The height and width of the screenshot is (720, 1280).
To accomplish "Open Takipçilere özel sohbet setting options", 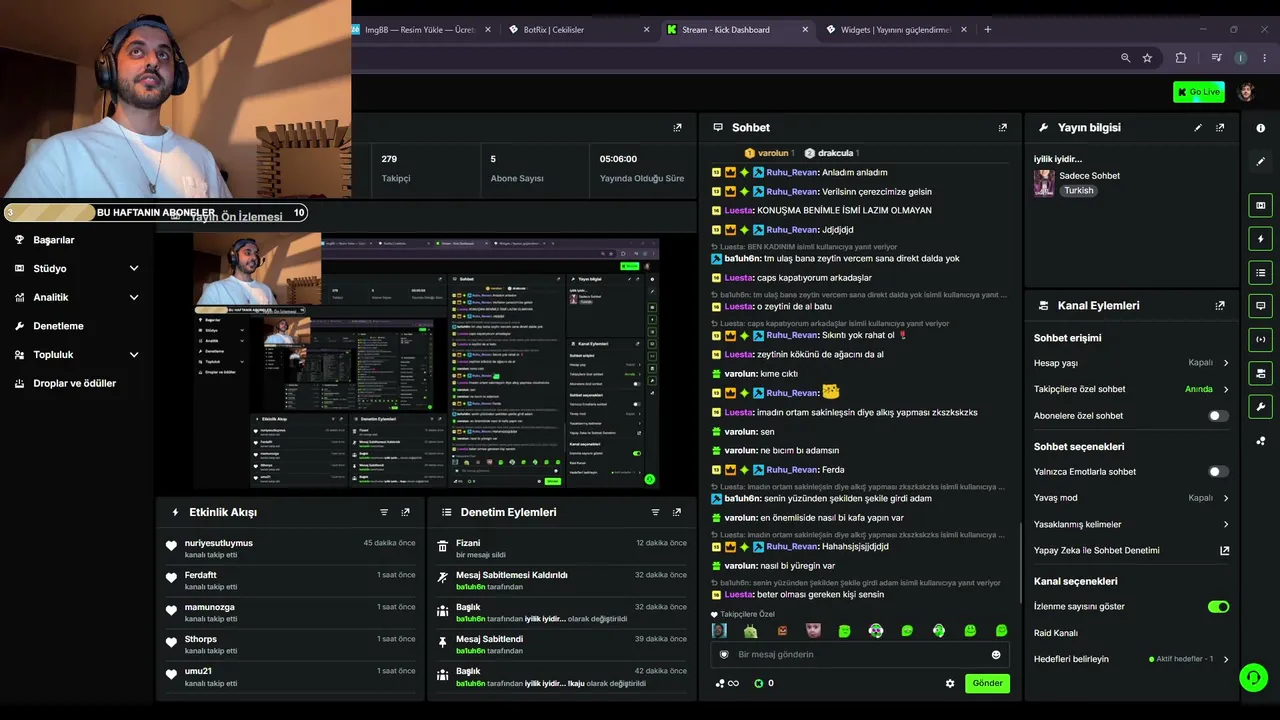I will coord(1131,389).
